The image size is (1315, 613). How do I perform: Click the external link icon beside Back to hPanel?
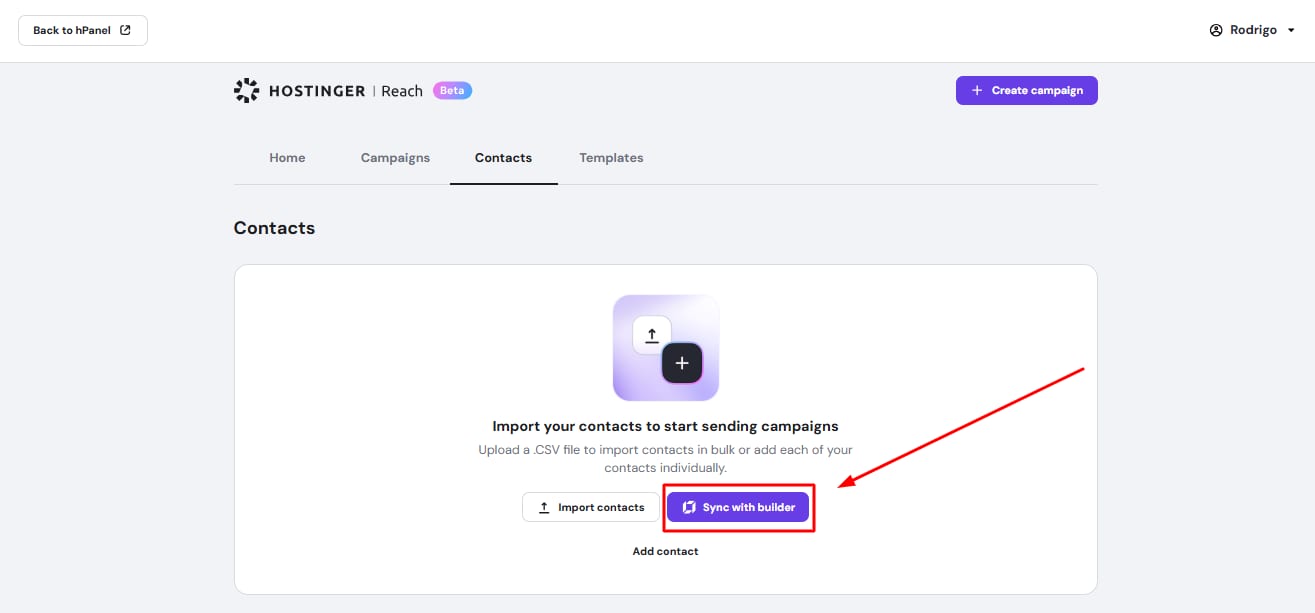[126, 30]
